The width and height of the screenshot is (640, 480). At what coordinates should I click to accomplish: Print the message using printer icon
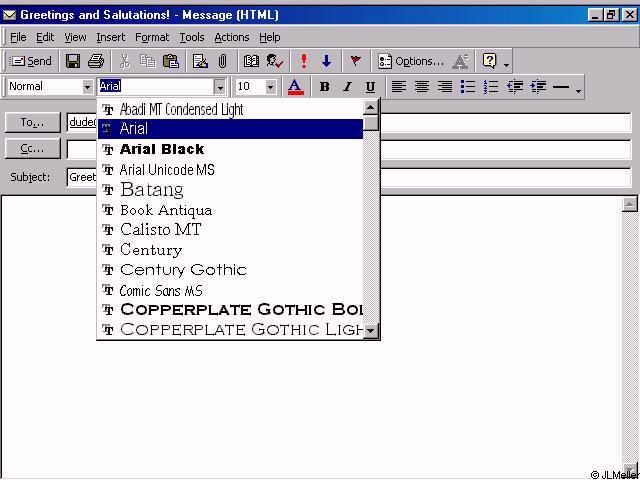[x=96, y=61]
